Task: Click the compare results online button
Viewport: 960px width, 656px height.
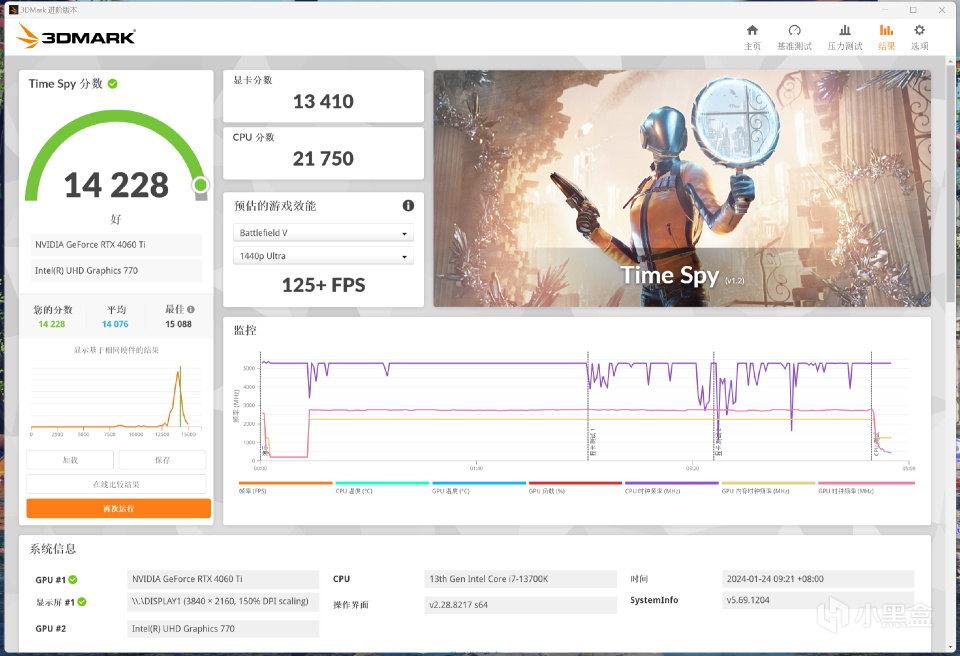Action: click(x=116, y=484)
